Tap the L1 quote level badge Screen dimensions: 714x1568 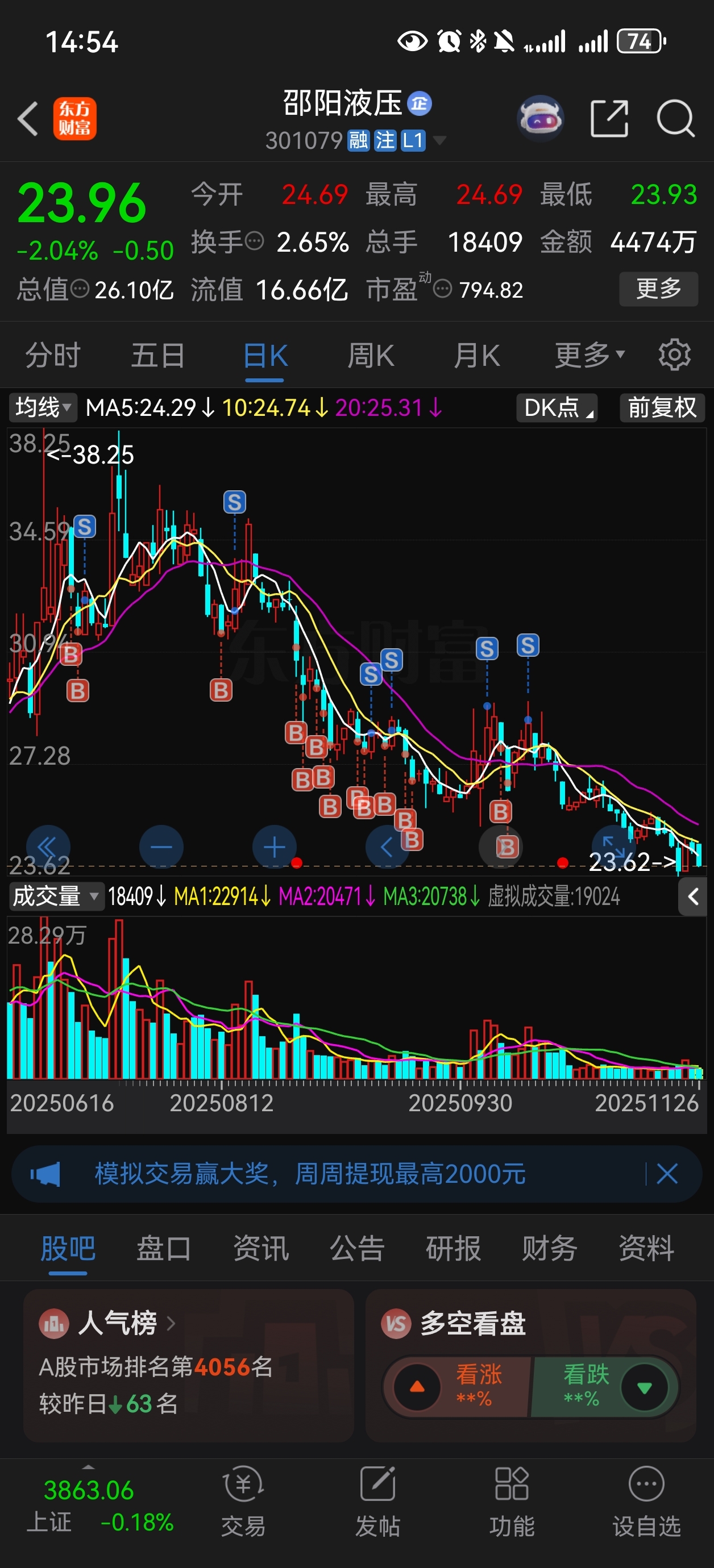pyautogui.click(x=413, y=141)
